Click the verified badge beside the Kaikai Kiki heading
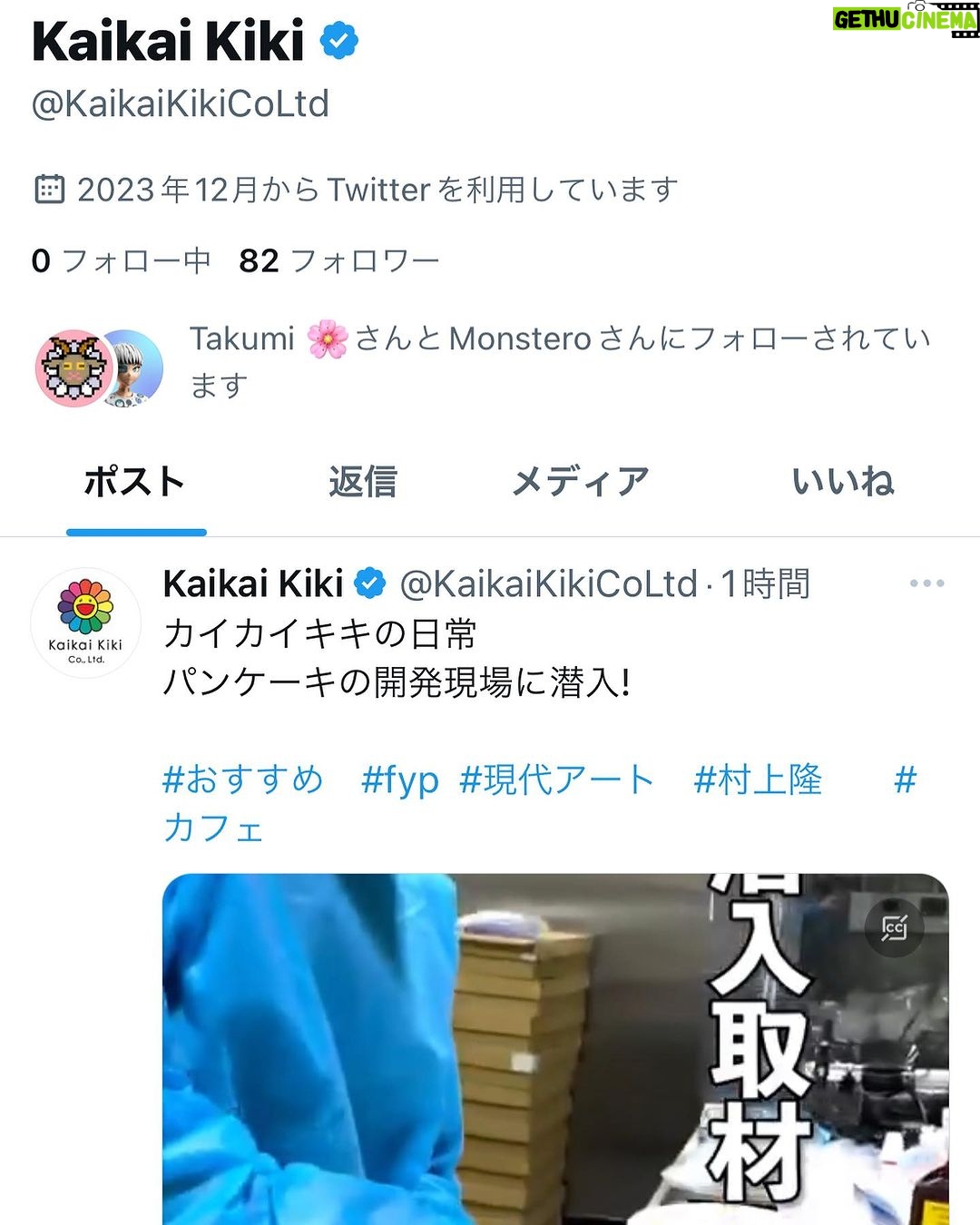 pyautogui.click(x=339, y=41)
